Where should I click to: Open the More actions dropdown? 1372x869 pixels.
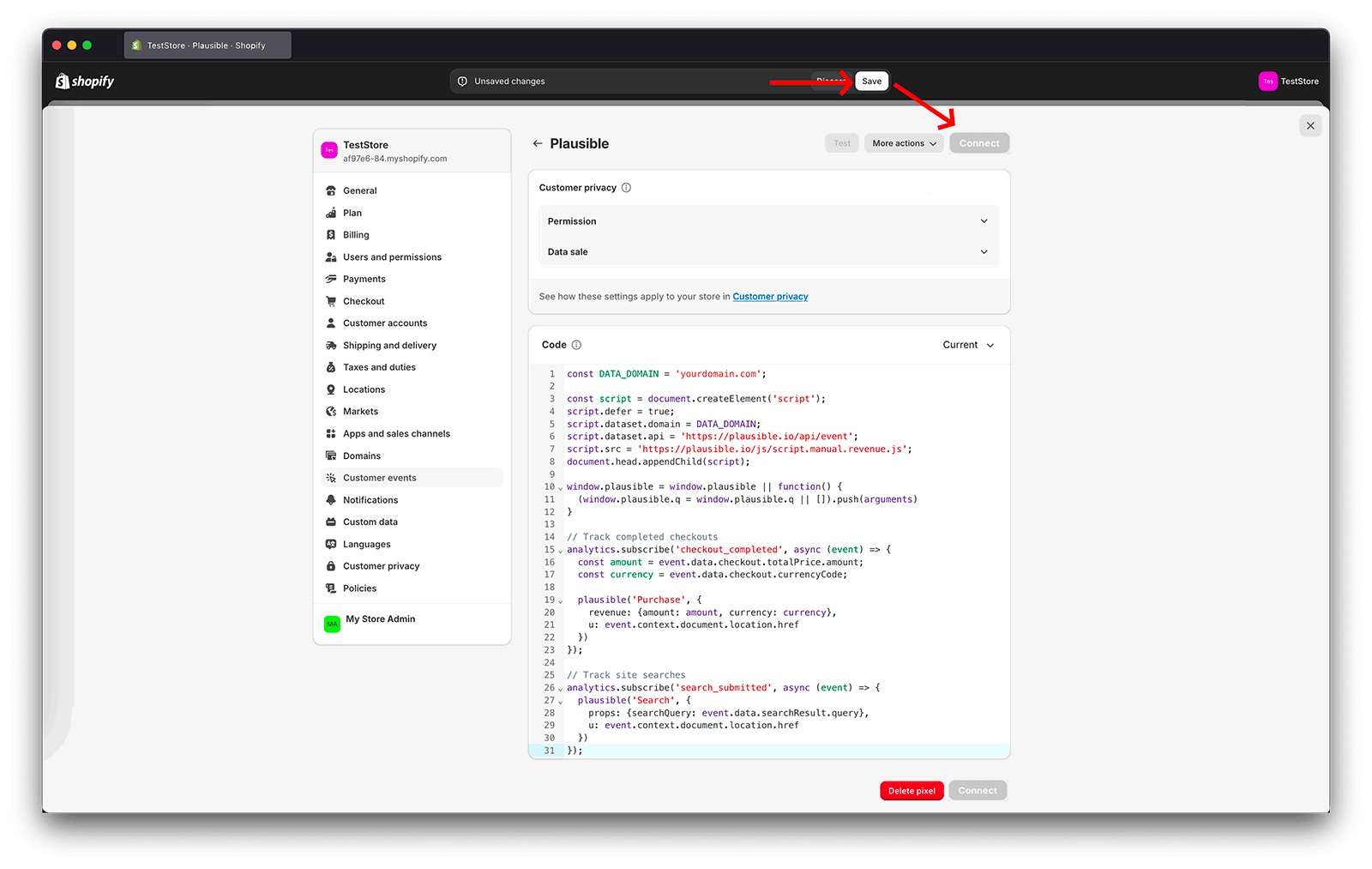pos(903,142)
